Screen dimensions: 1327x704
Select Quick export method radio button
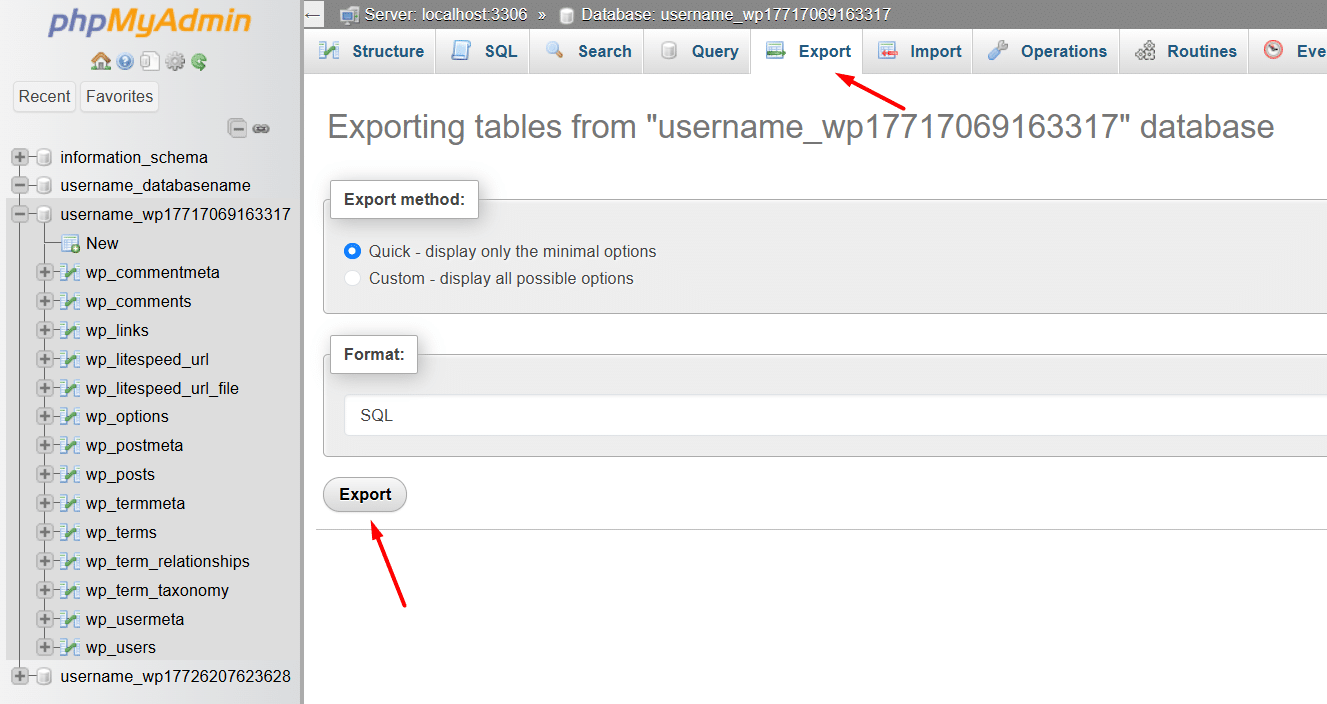coord(352,251)
